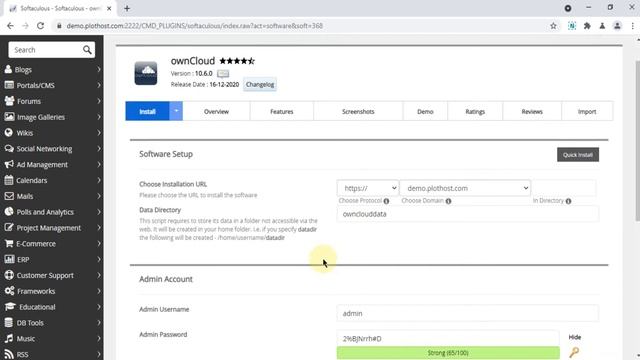
Task: Open the Screenshots tab
Action: pyautogui.click(x=358, y=111)
